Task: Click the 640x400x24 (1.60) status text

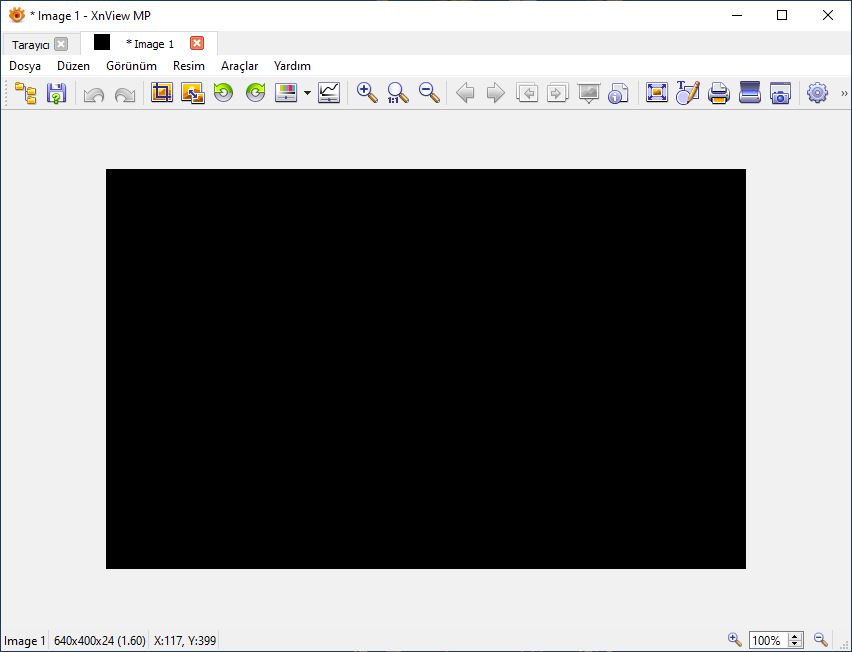Action: tap(99, 641)
